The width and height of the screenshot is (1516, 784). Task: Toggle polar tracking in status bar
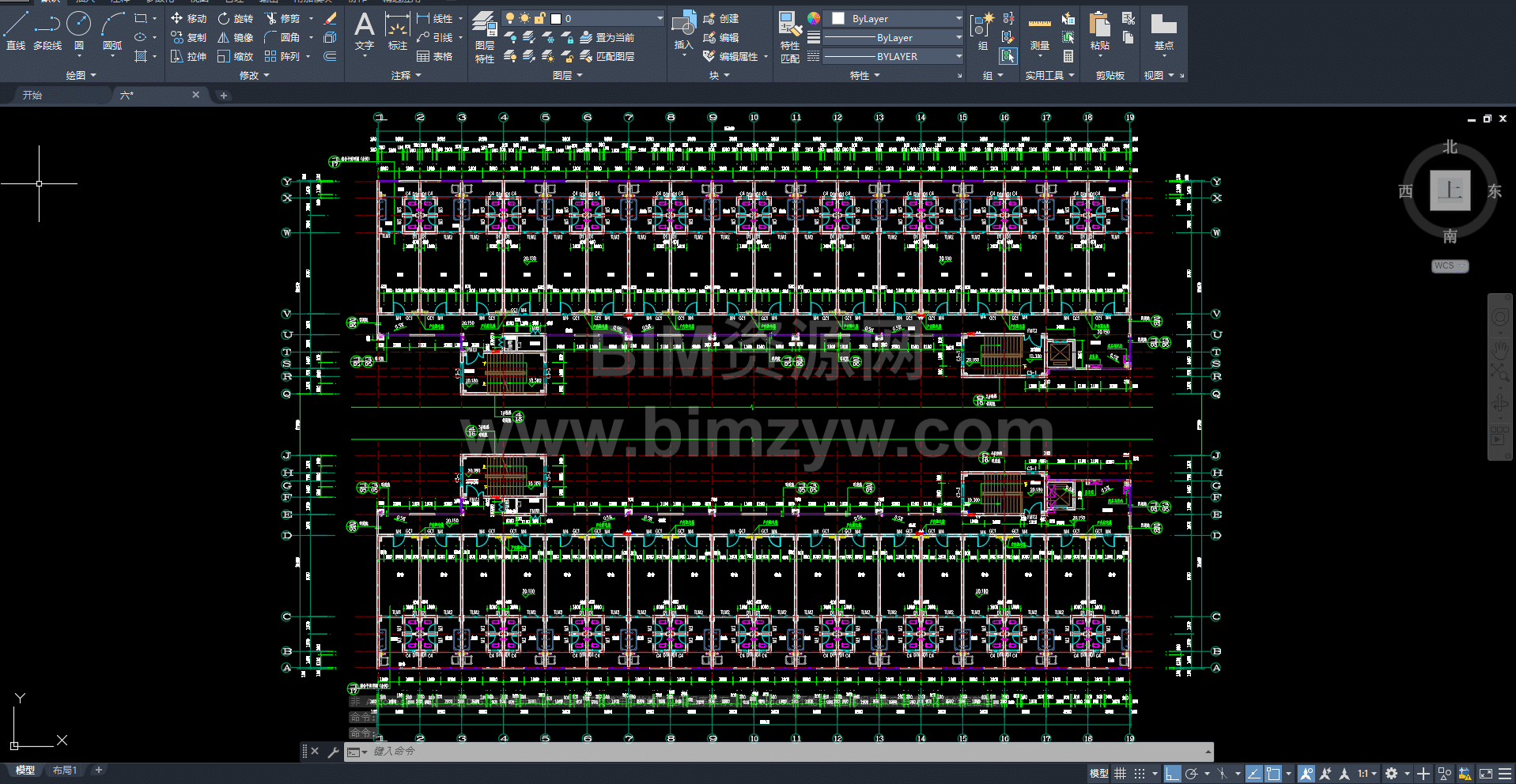[1192, 774]
